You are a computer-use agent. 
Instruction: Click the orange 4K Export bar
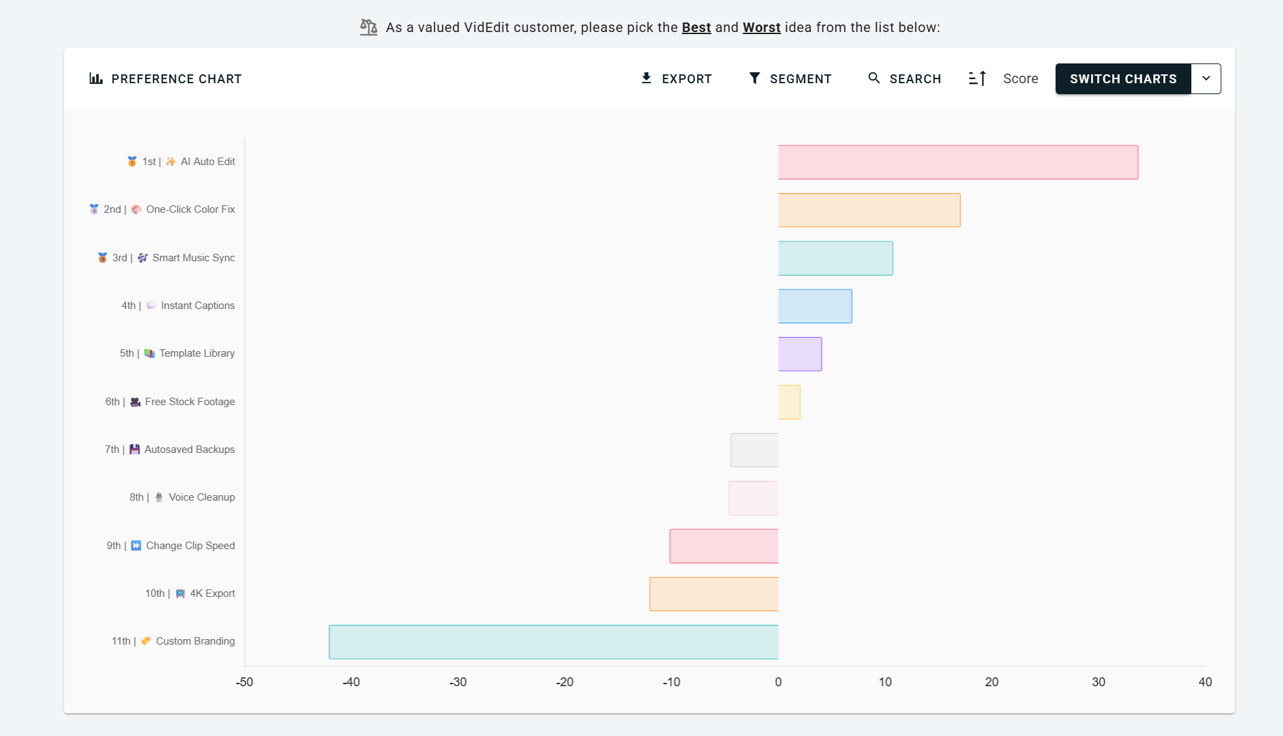(713, 594)
